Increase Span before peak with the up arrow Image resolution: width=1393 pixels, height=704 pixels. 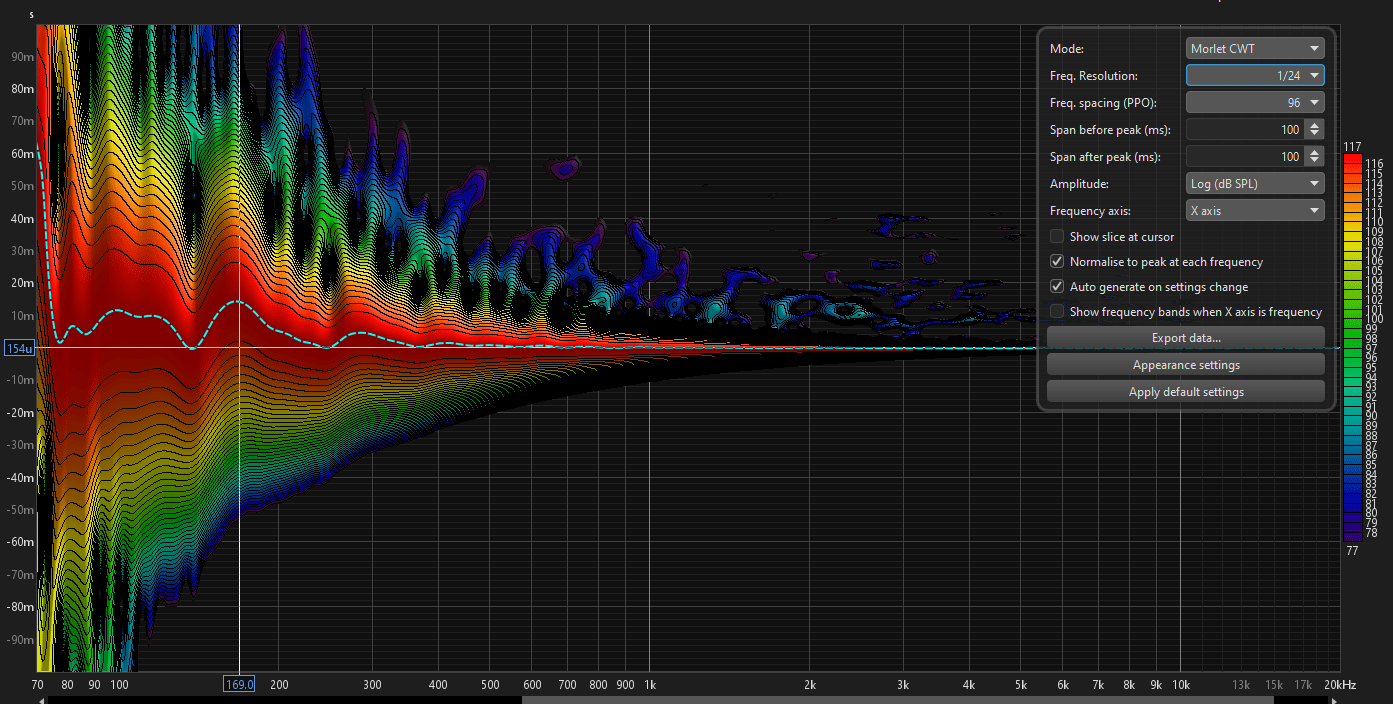(1315, 124)
